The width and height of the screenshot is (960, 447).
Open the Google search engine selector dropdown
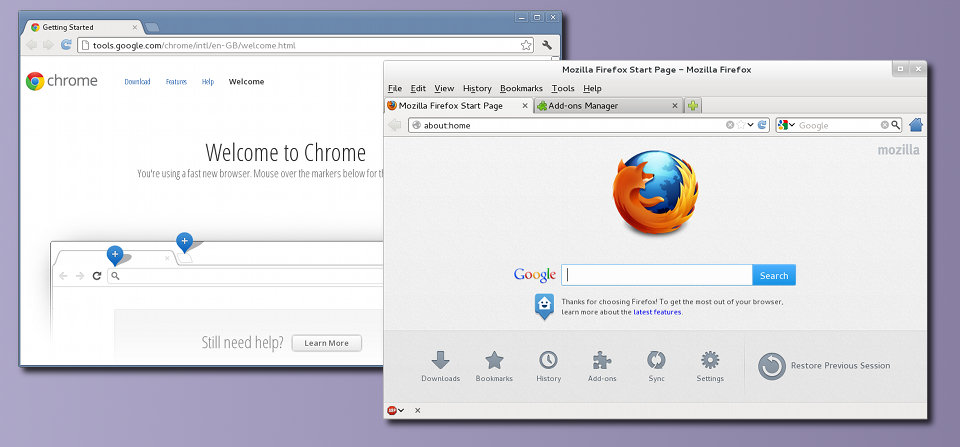pos(786,125)
